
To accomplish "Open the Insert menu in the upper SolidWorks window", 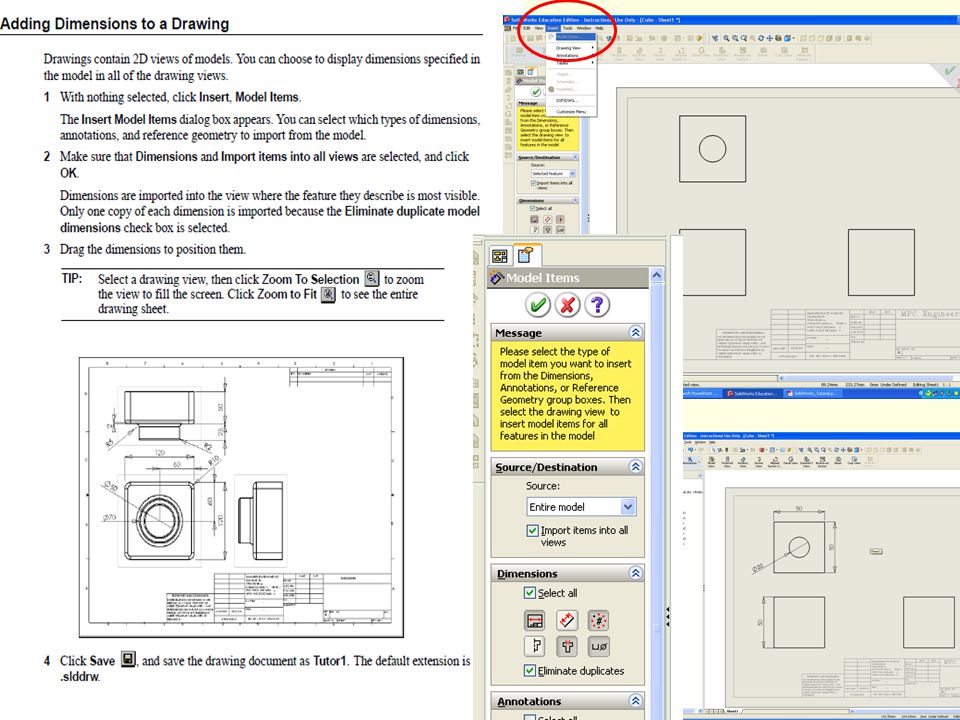I will [x=553, y=28].
